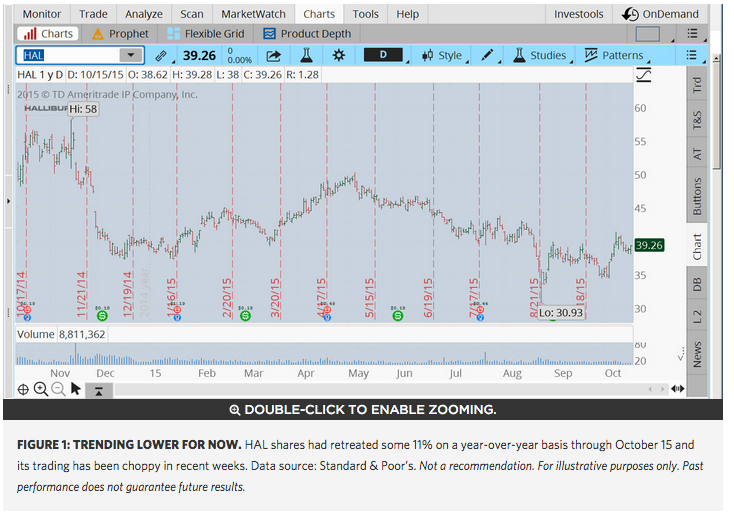Click the time axis expand arrows icon
The height and width of the screenshot is (516, 734).
[677, 389]
